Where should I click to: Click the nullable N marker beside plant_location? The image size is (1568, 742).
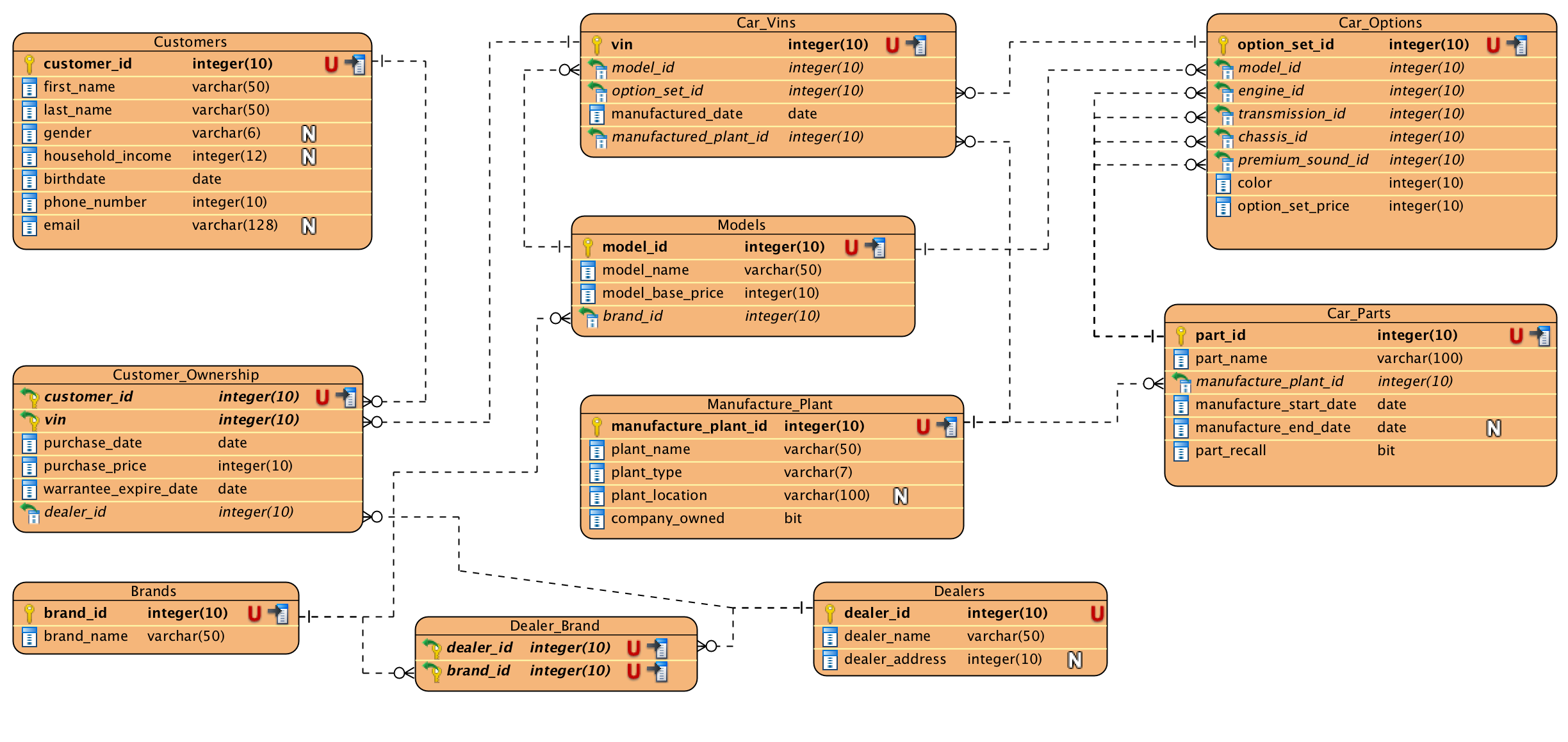click(901, 496)
